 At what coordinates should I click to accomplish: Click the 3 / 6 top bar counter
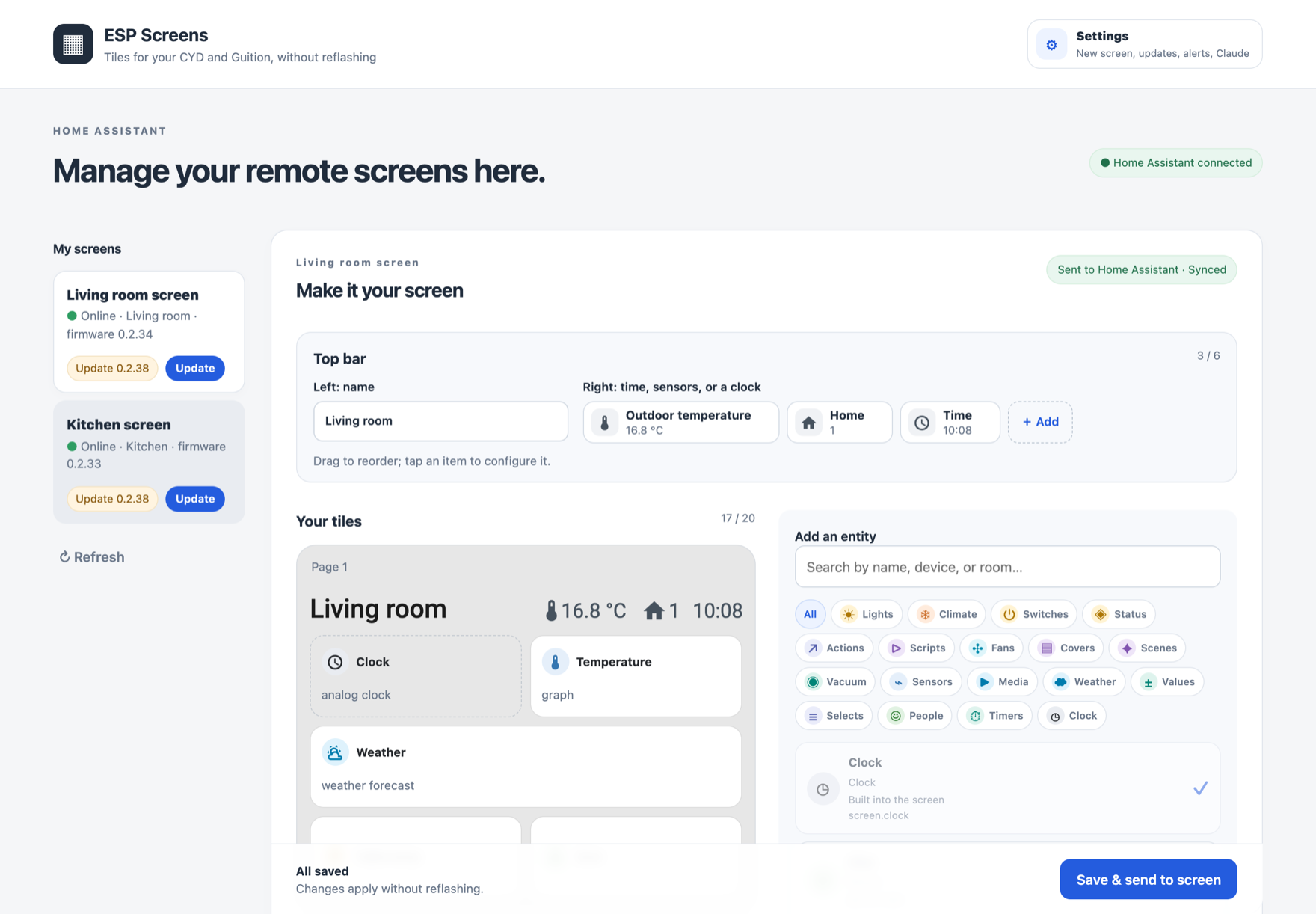click(1208, 356)
